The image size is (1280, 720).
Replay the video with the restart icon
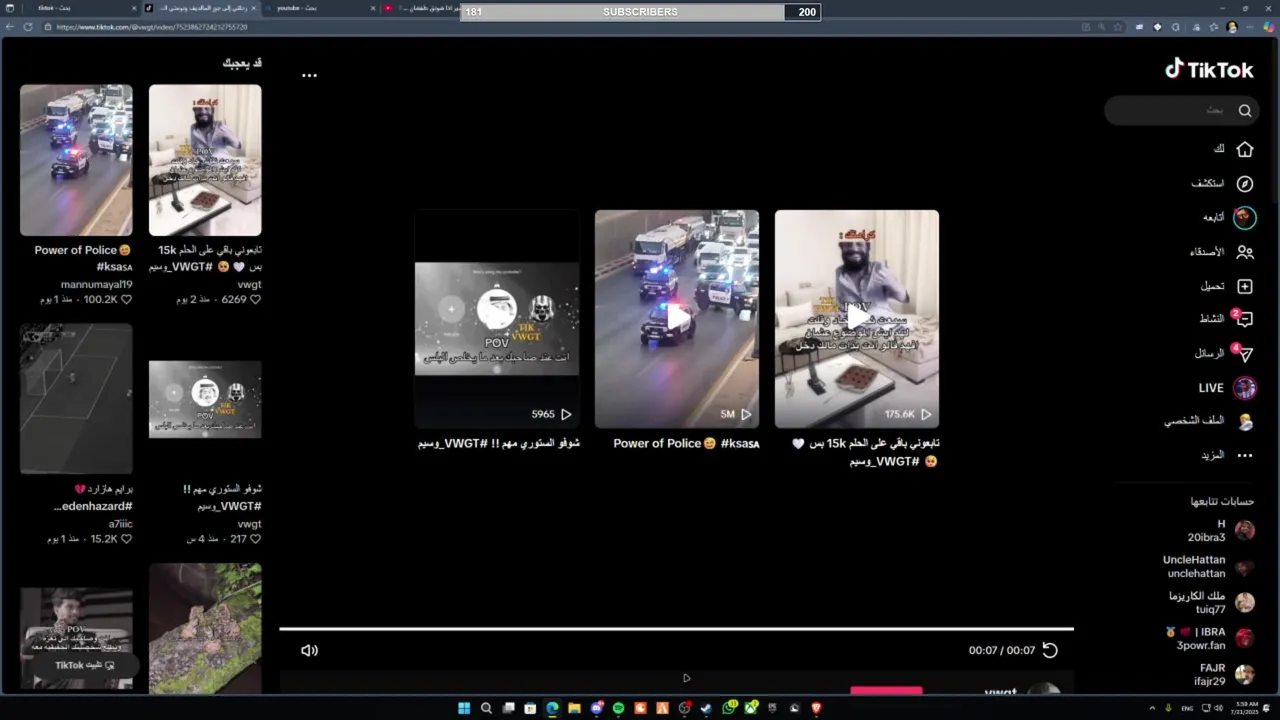click(x=1050, y=650)
